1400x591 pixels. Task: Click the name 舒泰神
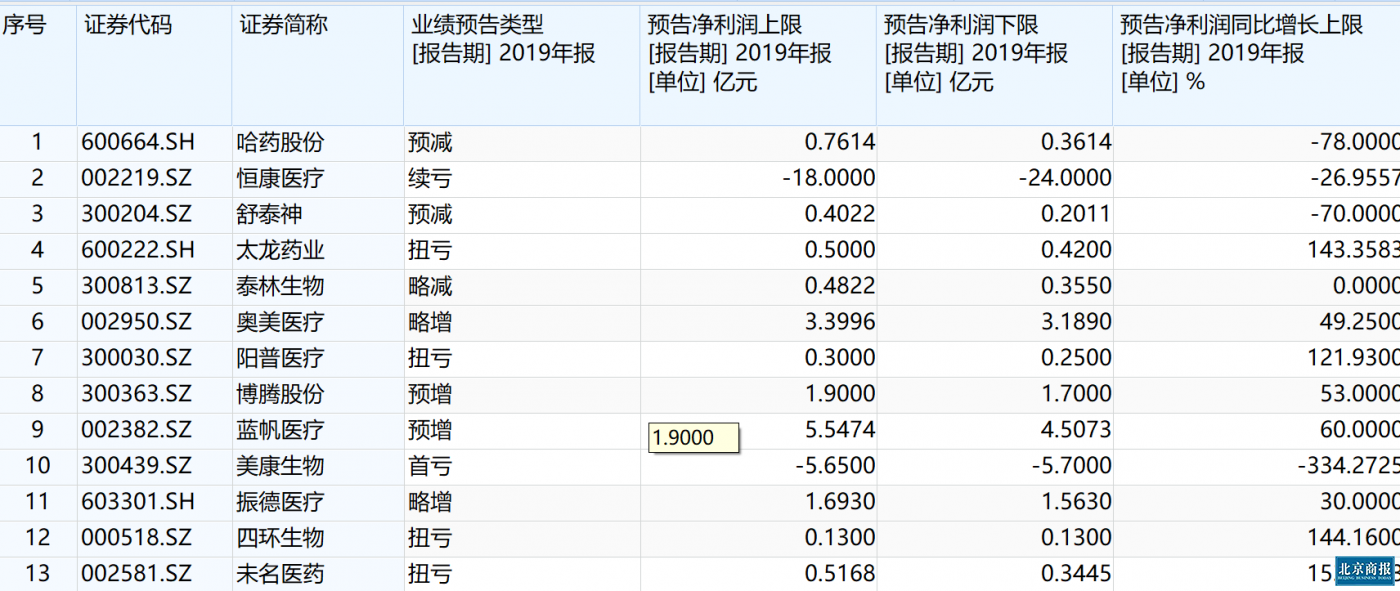pos(270,215)
